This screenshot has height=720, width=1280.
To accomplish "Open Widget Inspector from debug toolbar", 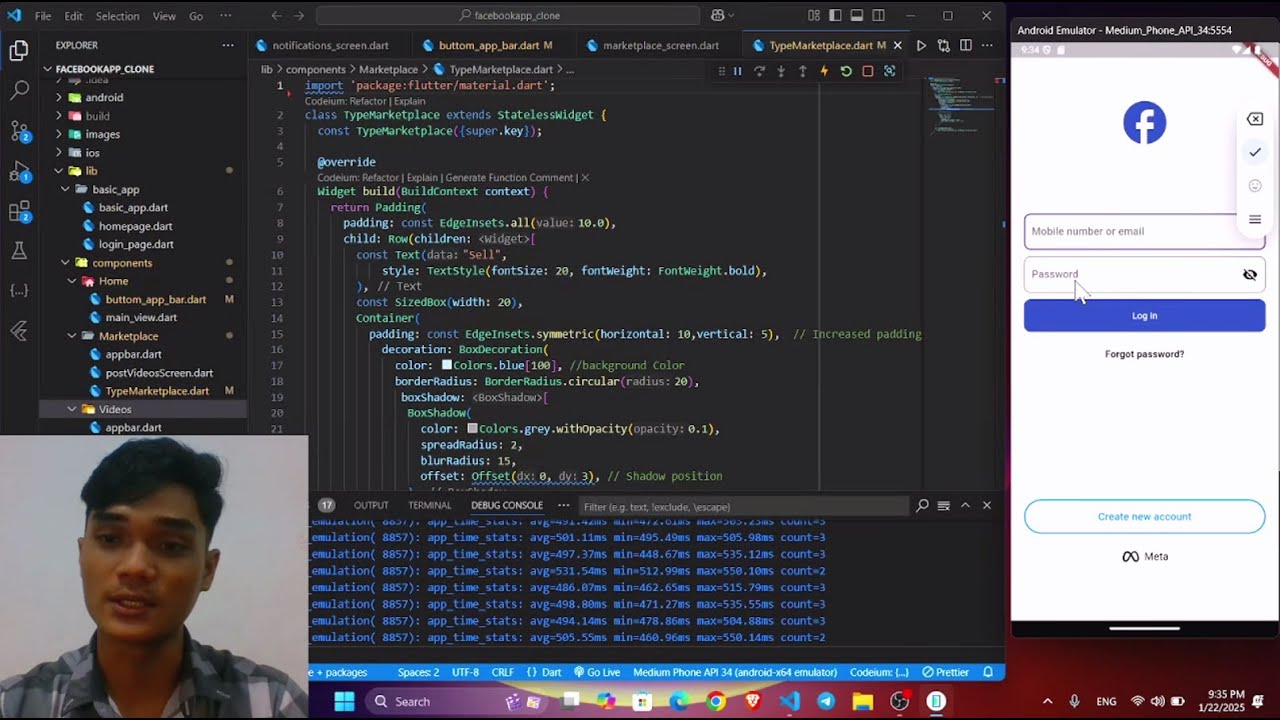I will 889,71.
